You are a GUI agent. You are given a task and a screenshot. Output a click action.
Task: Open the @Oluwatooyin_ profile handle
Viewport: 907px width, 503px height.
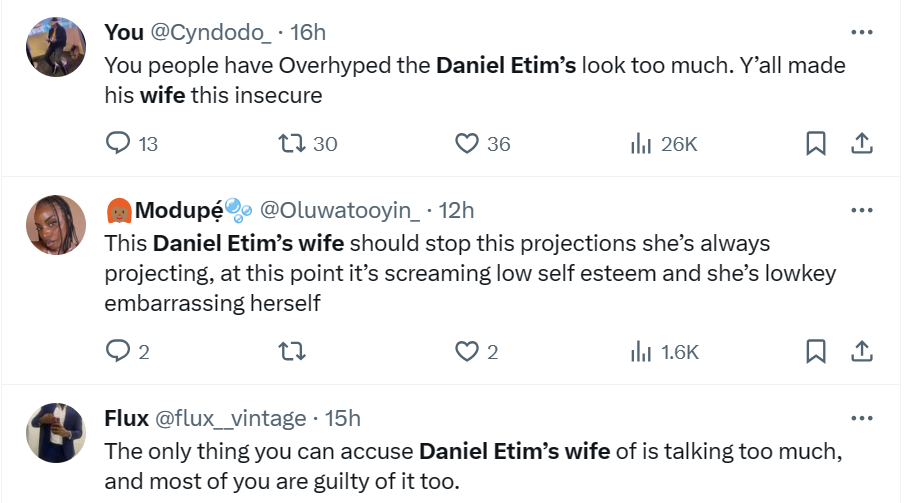click(339, 210)
